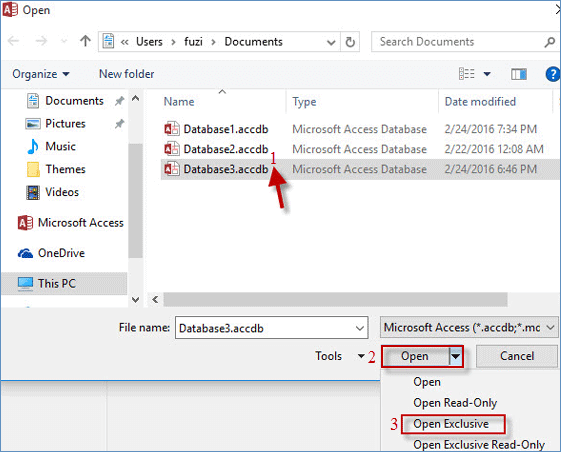Expand the File name dropdown arrow
Screen dimensions: 561x452
coord(360,328)
